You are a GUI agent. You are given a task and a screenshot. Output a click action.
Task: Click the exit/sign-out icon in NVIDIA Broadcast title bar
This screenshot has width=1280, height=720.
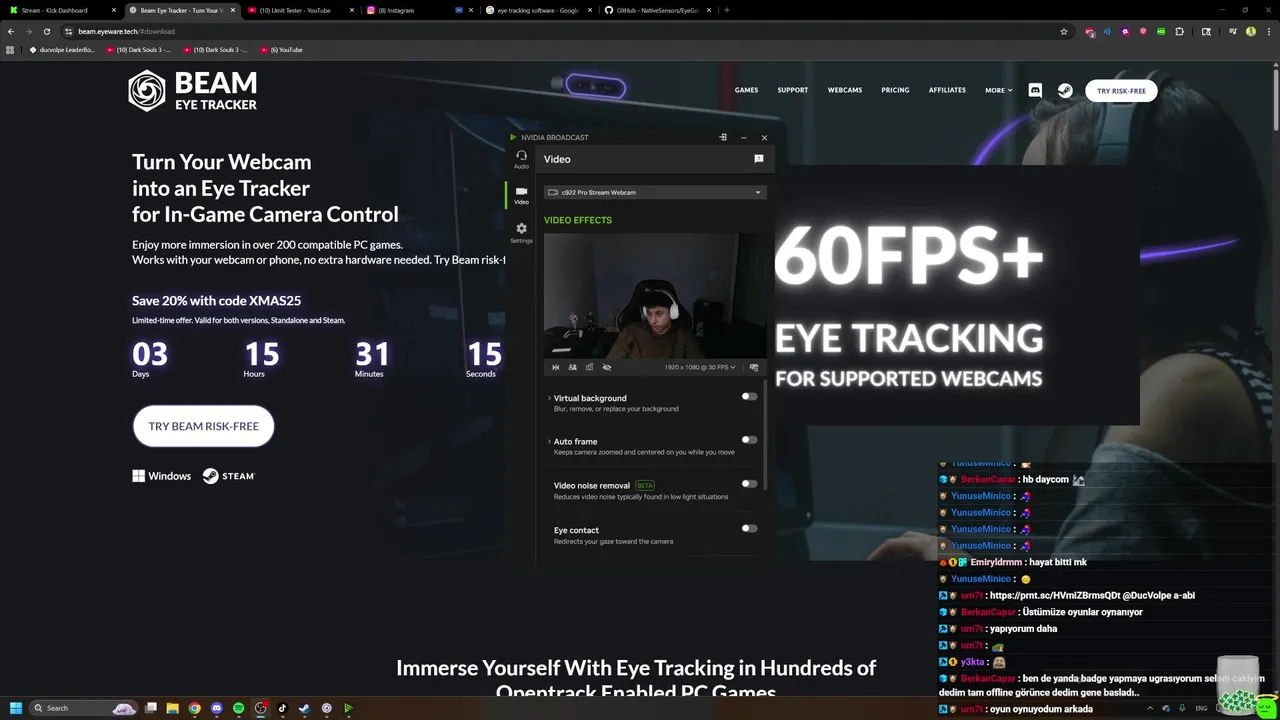723,137
